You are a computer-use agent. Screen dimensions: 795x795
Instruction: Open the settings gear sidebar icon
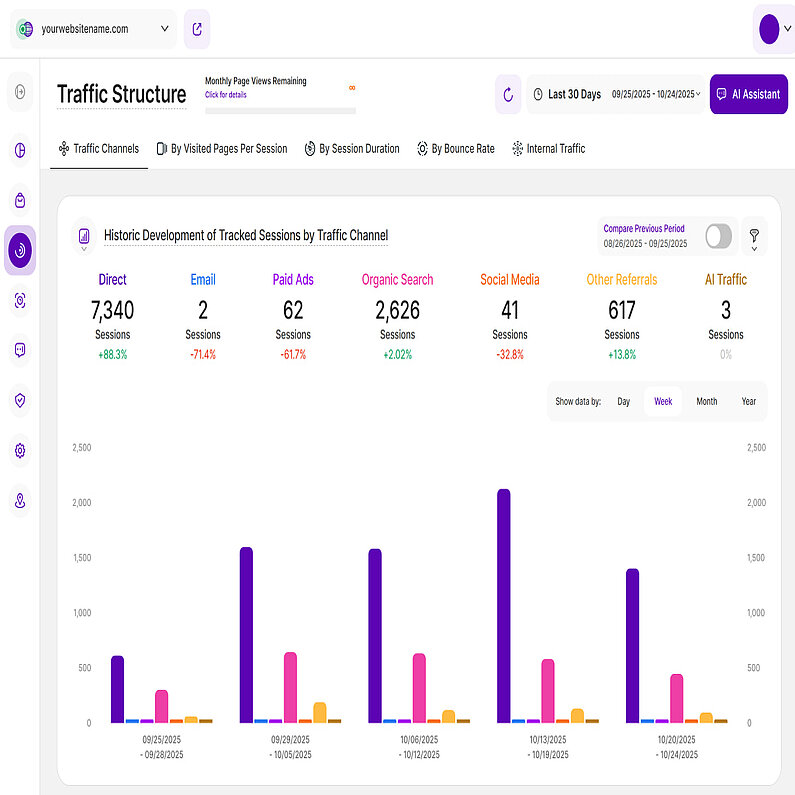20,451
